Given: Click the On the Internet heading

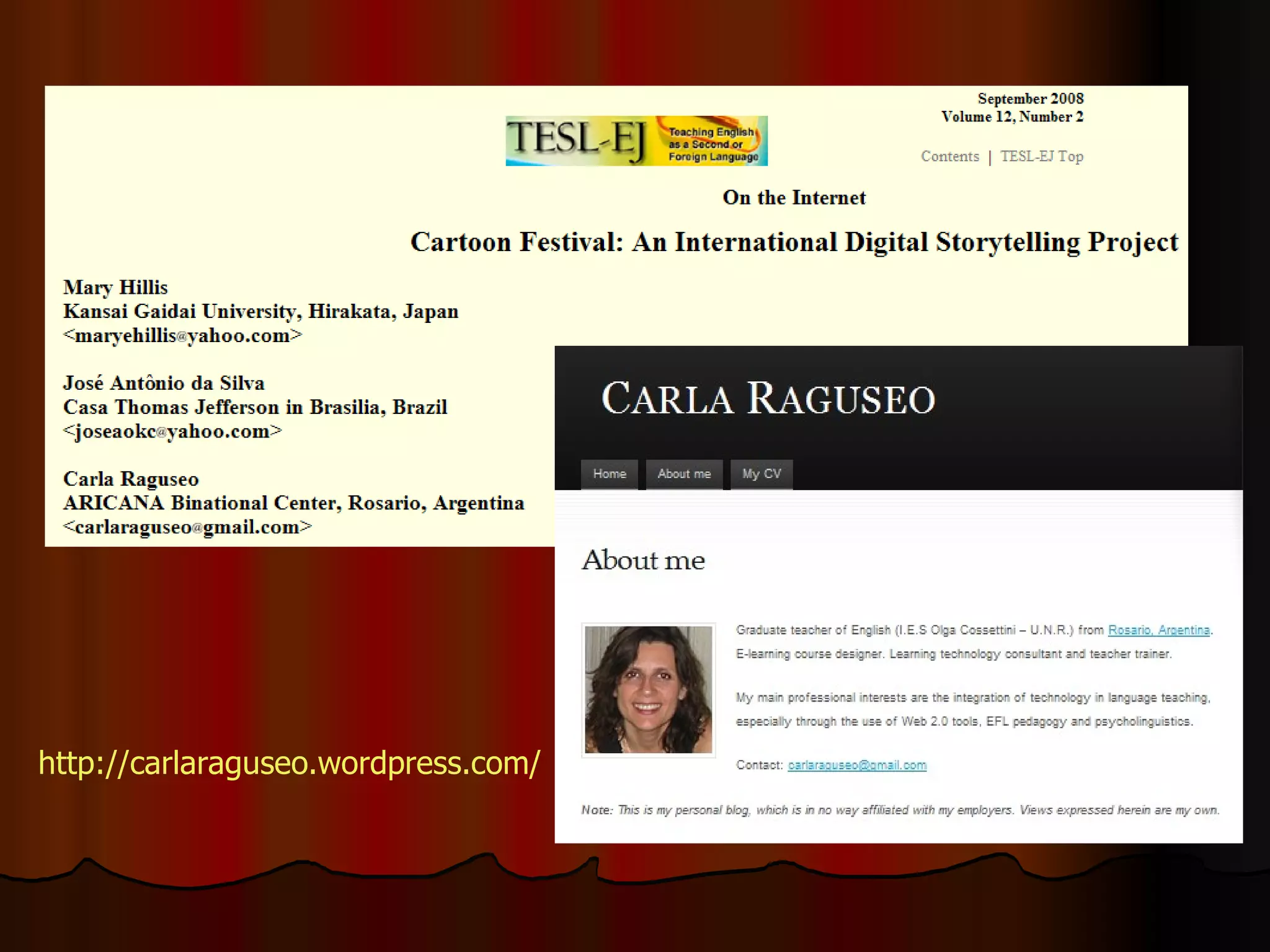Looking at the screenshot, I should (x=794, y=198).
